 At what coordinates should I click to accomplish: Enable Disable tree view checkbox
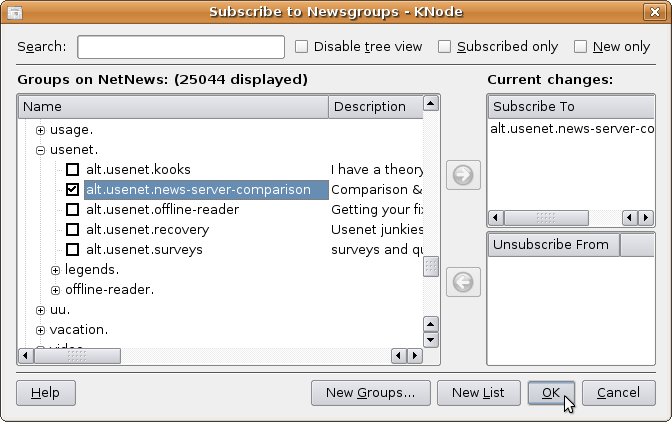click(302, 47)
